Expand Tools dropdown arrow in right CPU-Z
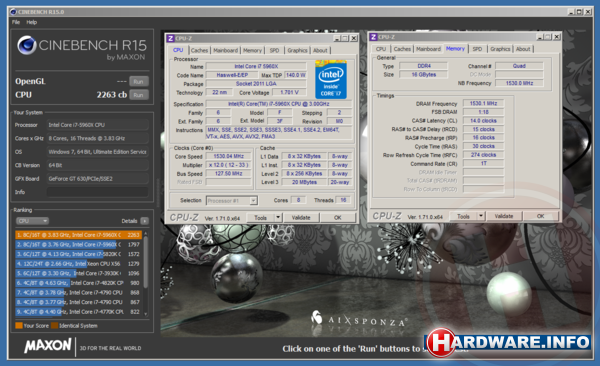This screenshot has height=366, width=600. (x=481, y=216)
